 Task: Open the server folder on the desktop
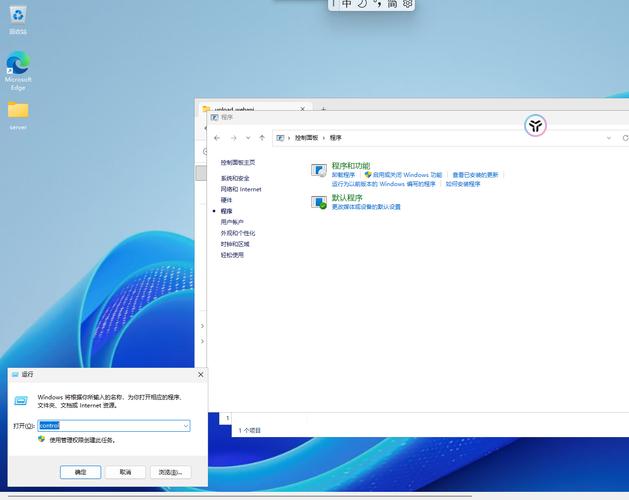click(18, 111)
